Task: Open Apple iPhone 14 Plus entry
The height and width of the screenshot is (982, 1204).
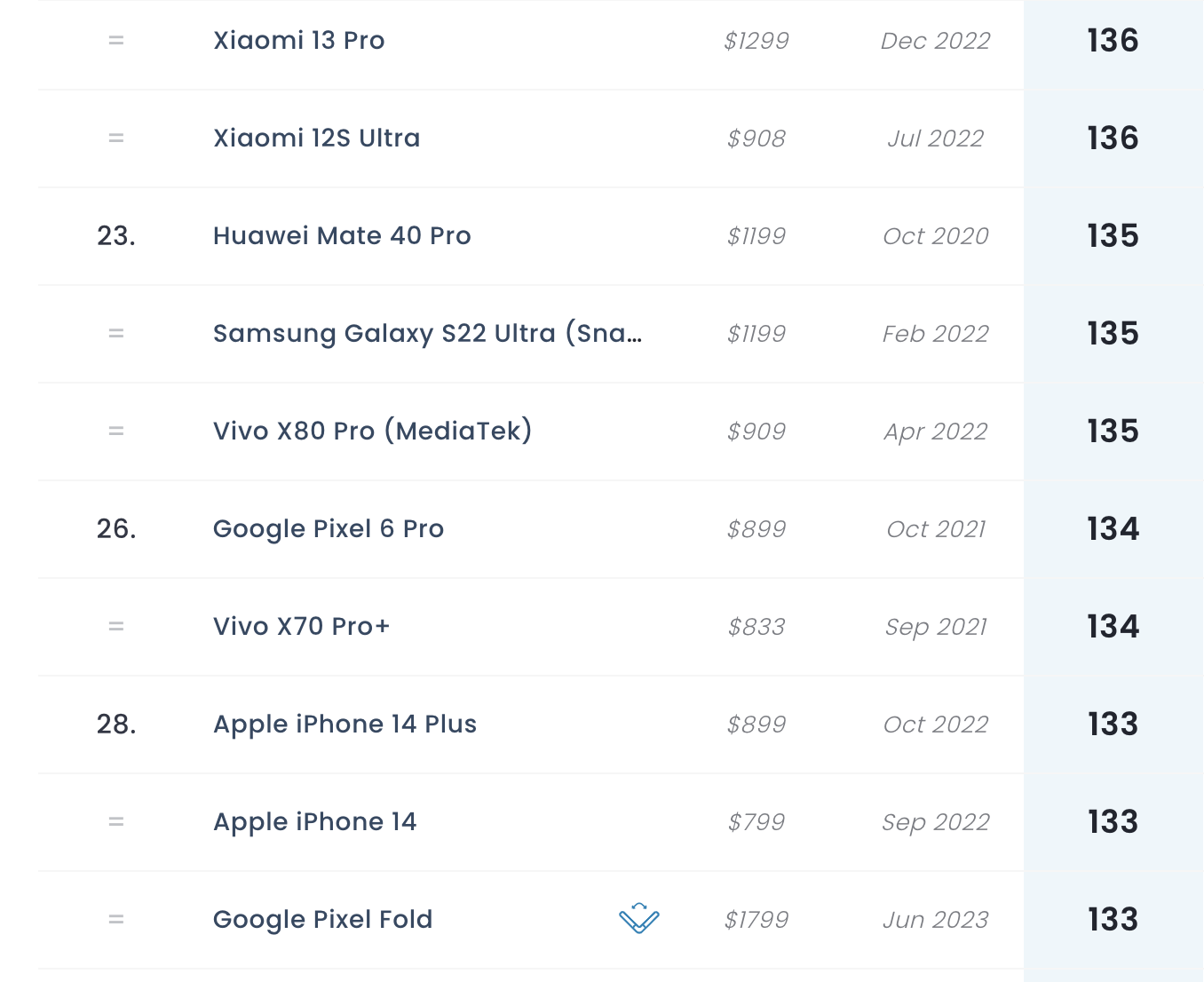Action: pyautogui.click(x=345, y=725)
